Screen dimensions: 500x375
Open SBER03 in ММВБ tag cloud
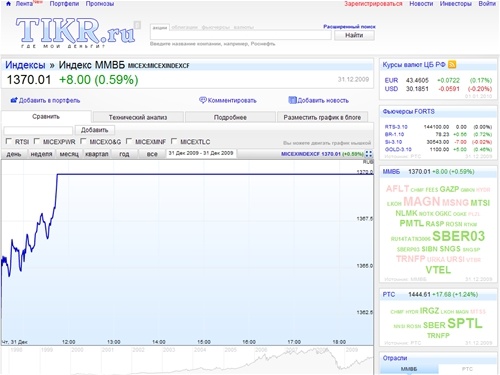point(459,236)
